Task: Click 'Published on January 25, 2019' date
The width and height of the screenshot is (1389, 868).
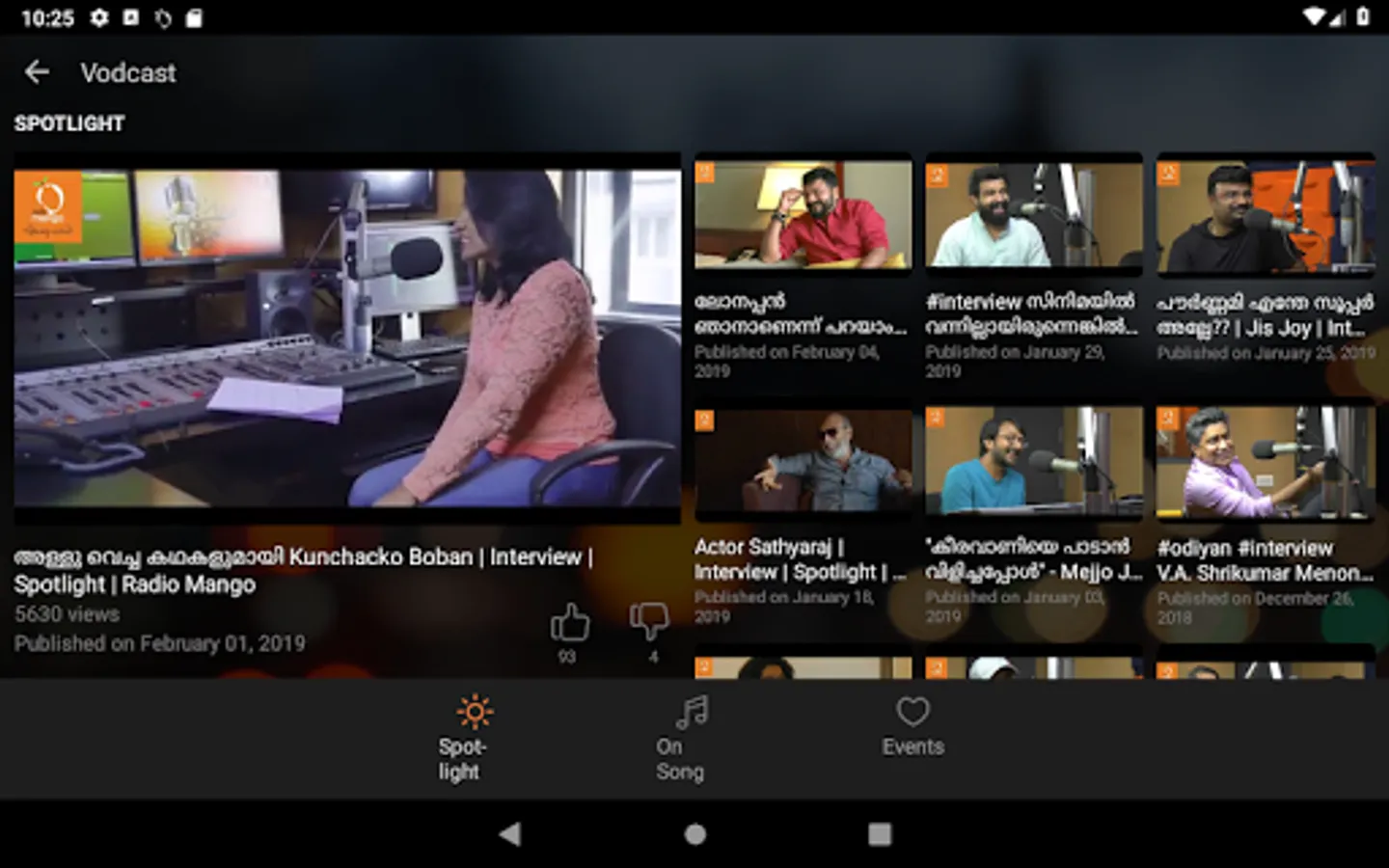Action: tap(1266, 353)
